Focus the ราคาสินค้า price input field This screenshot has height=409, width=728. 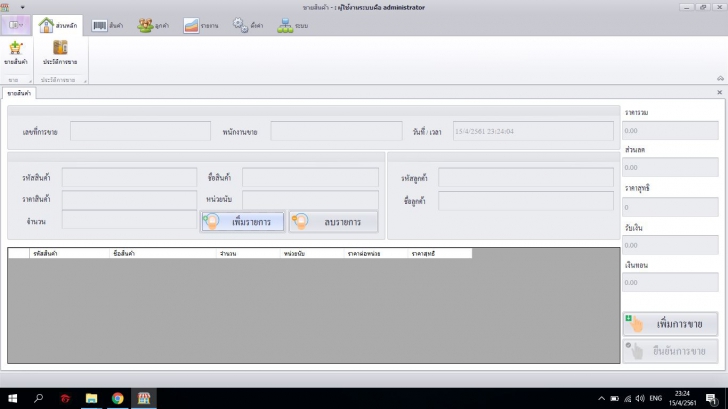point(129,199)
